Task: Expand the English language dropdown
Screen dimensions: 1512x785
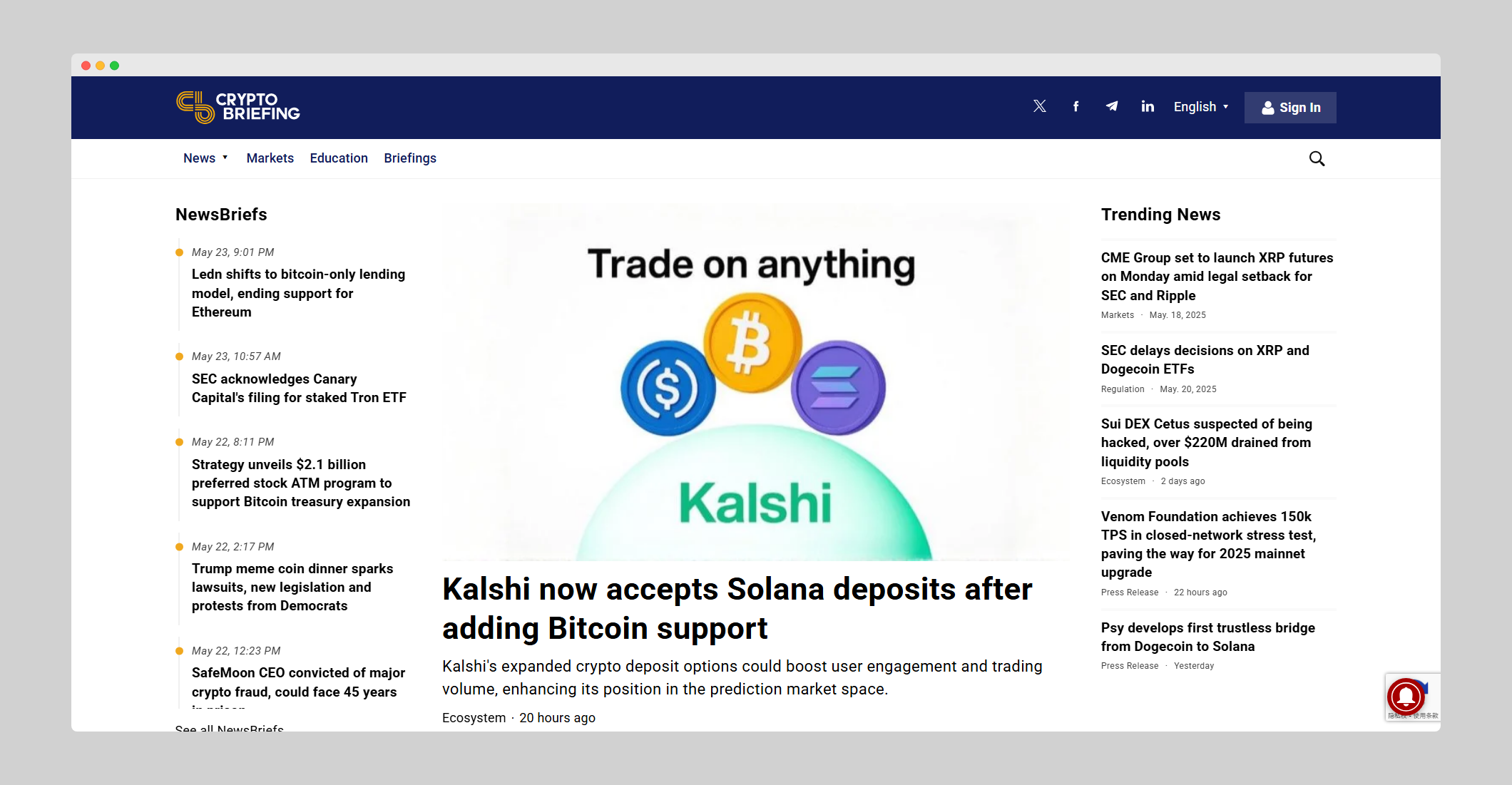Action: (1201, 107)
